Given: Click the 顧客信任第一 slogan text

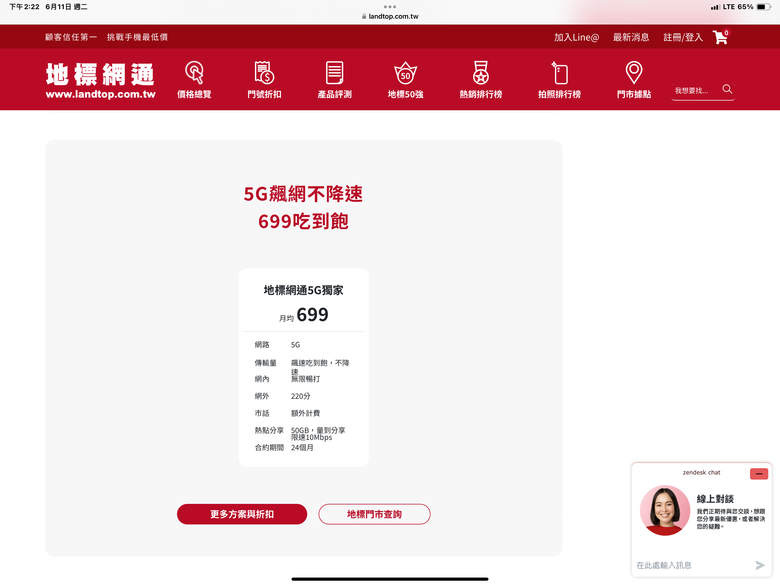Looking at the screenshot, I should coord(71,37).
